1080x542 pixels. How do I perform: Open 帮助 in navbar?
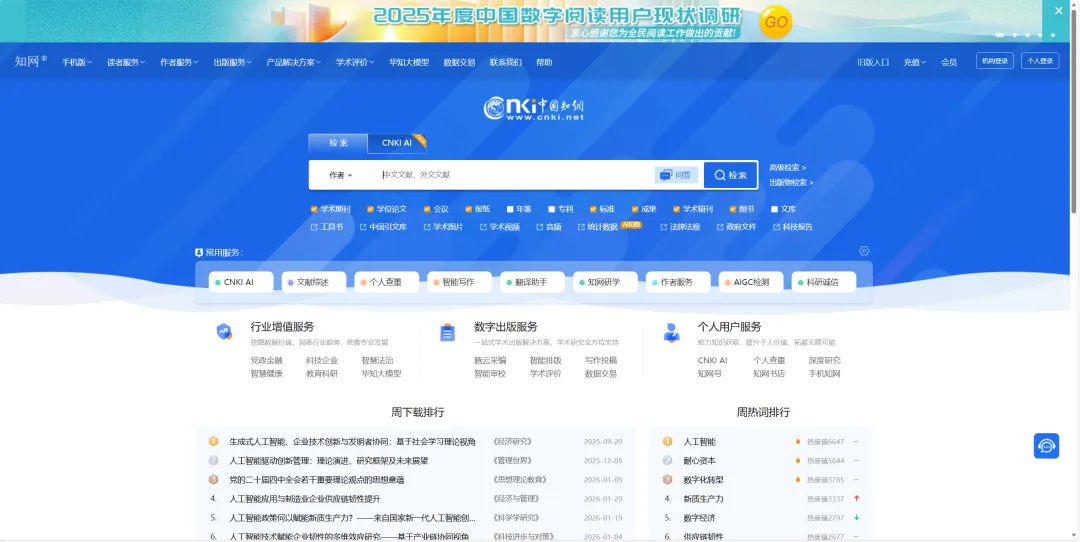[x=544, y=62]
